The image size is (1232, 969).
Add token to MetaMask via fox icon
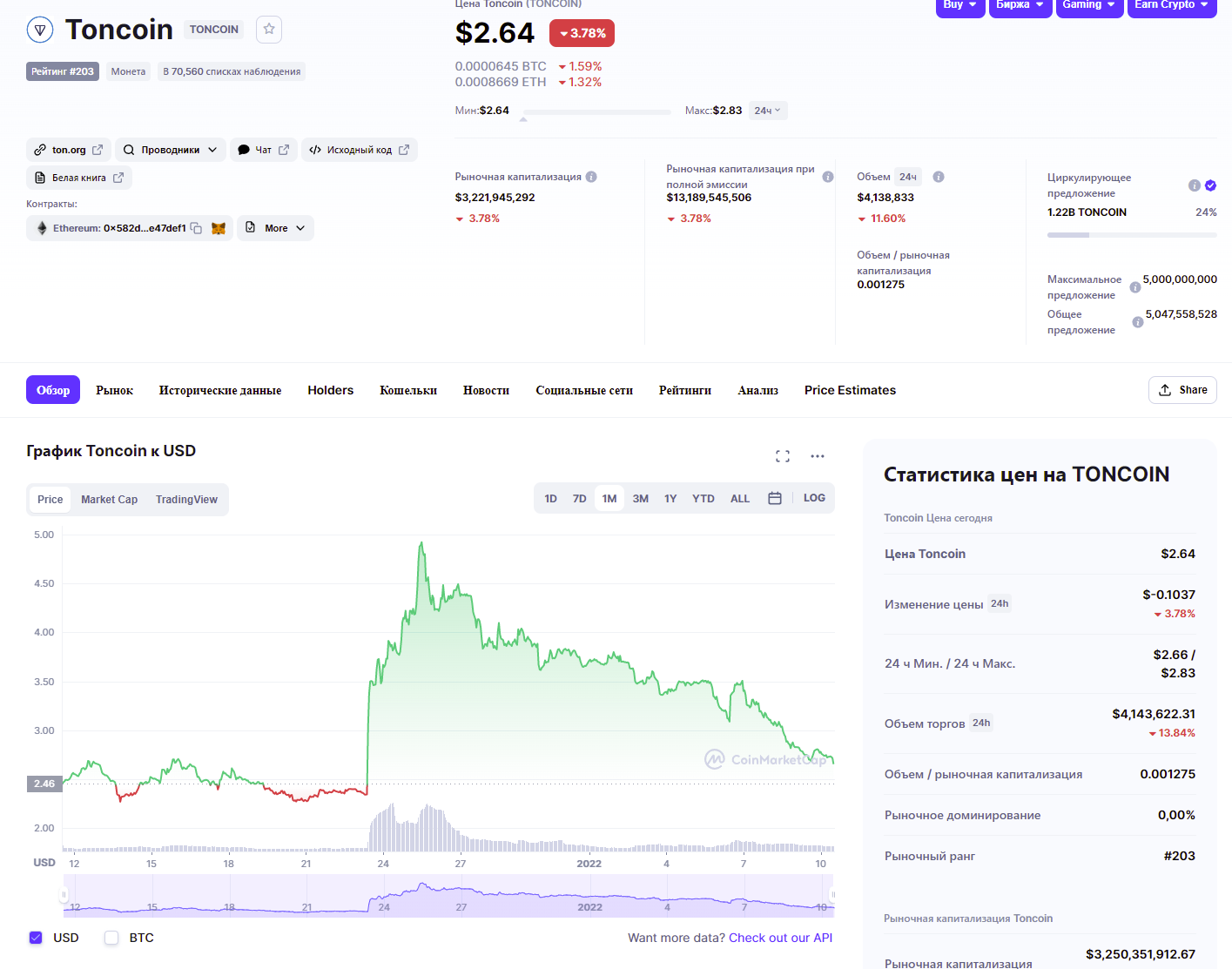[x=219, y=228]
